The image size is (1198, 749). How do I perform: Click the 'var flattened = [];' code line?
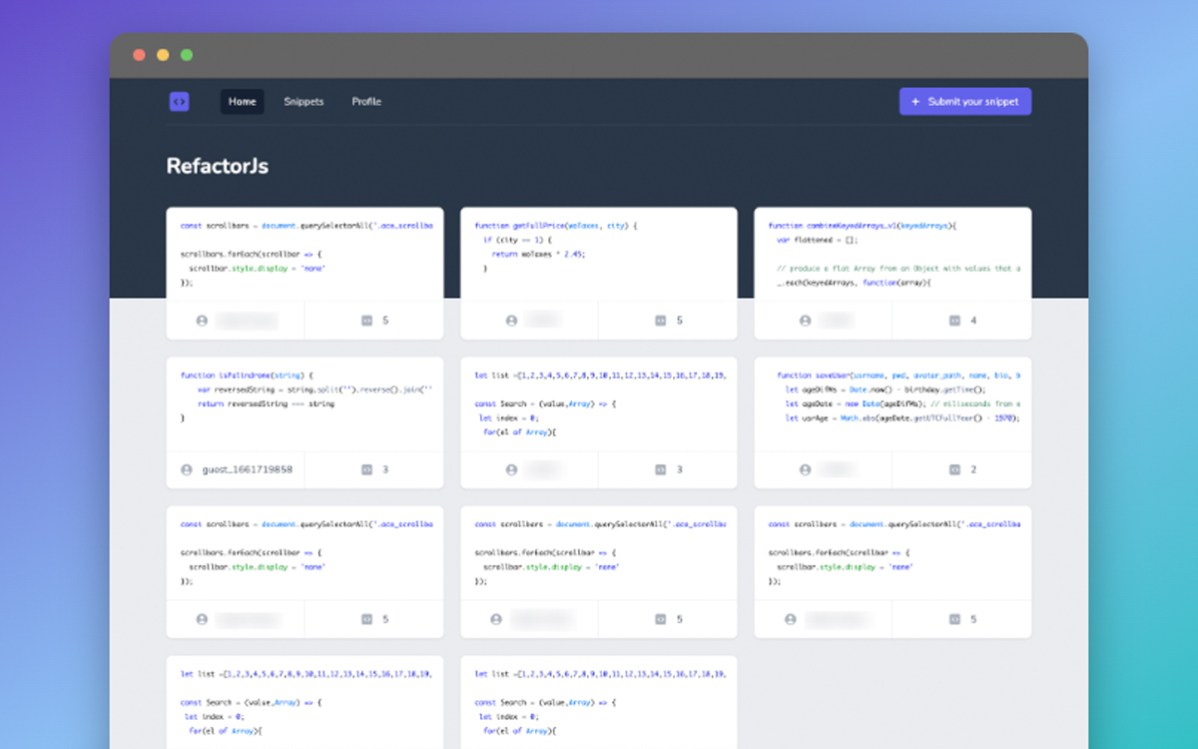coord(817,240)
